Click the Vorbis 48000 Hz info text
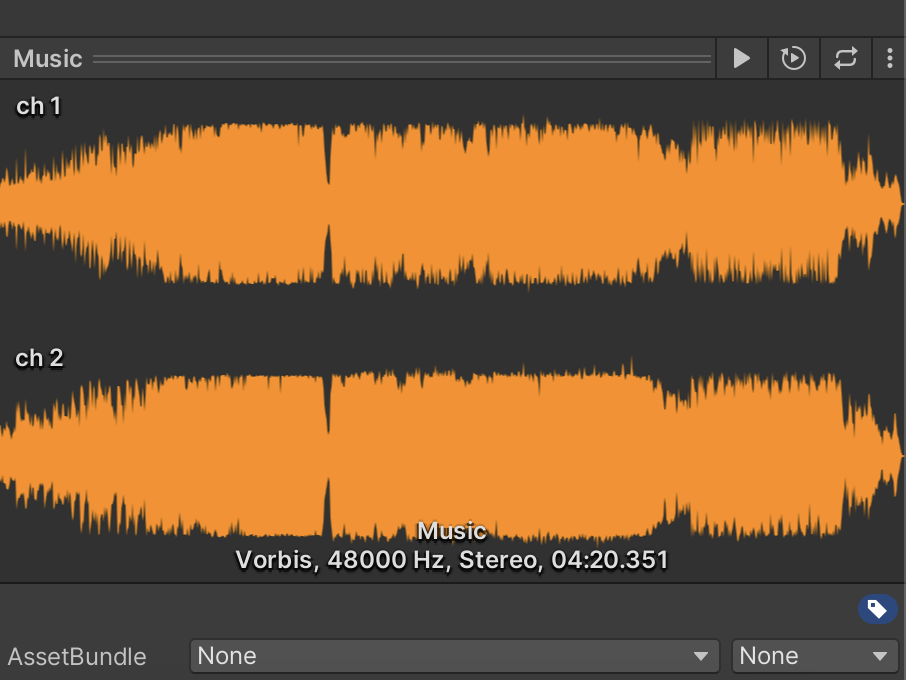 (x=452, y=560)
